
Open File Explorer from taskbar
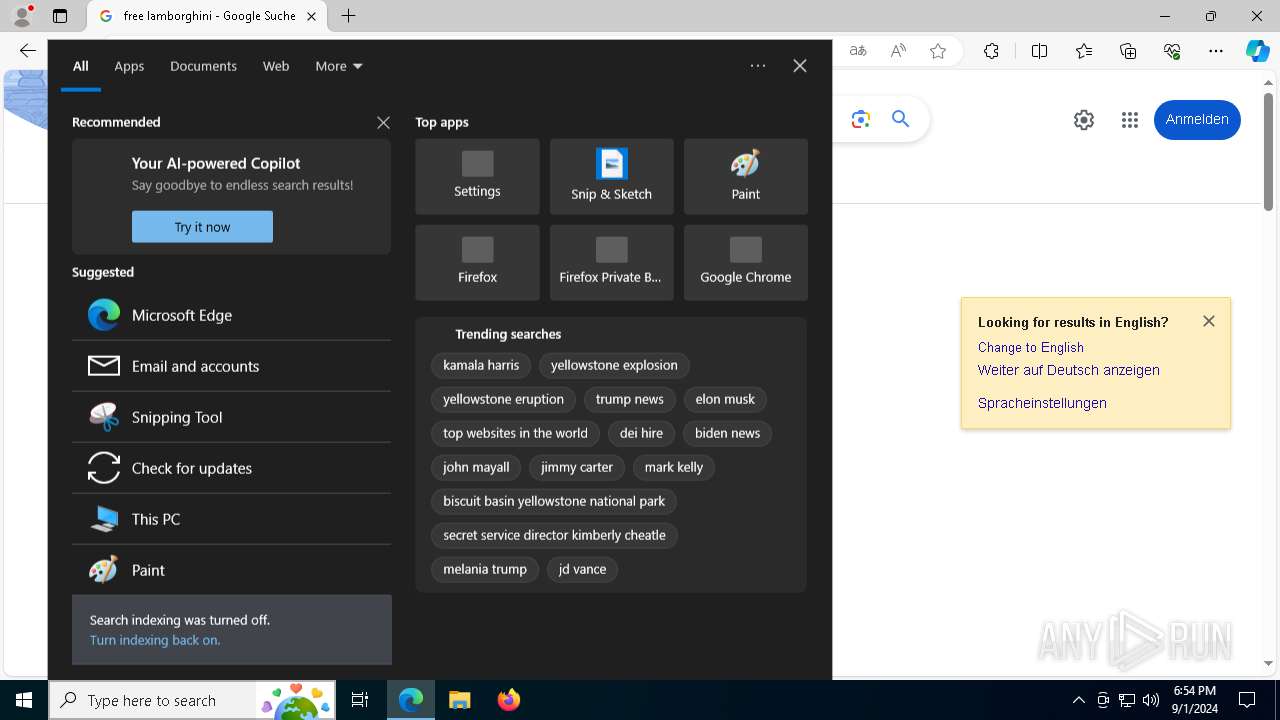click(460, 700)
